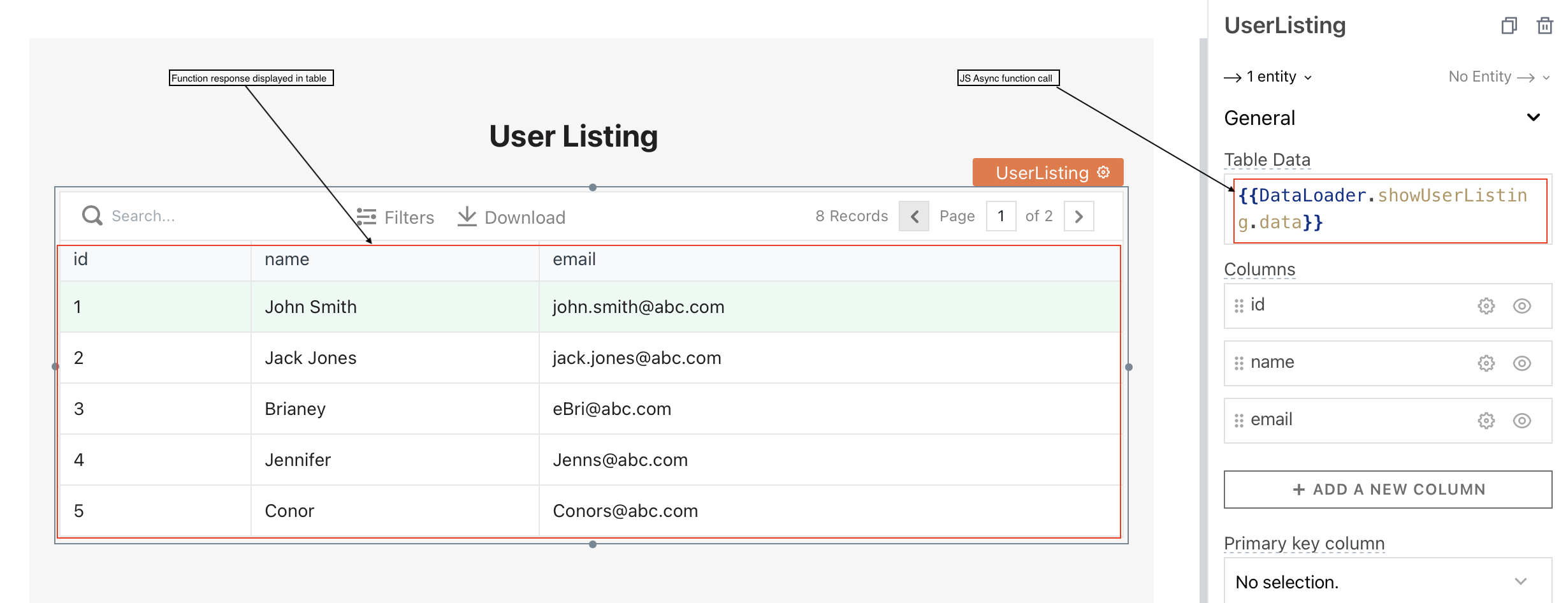
Task: Open settings for the name column
Action: pos(1485,362)
